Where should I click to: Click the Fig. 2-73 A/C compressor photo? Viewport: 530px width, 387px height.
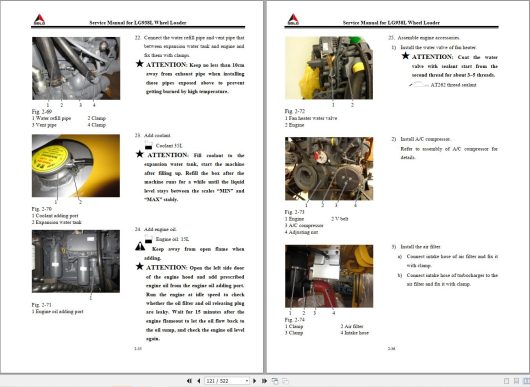click(x=329, y=169)
